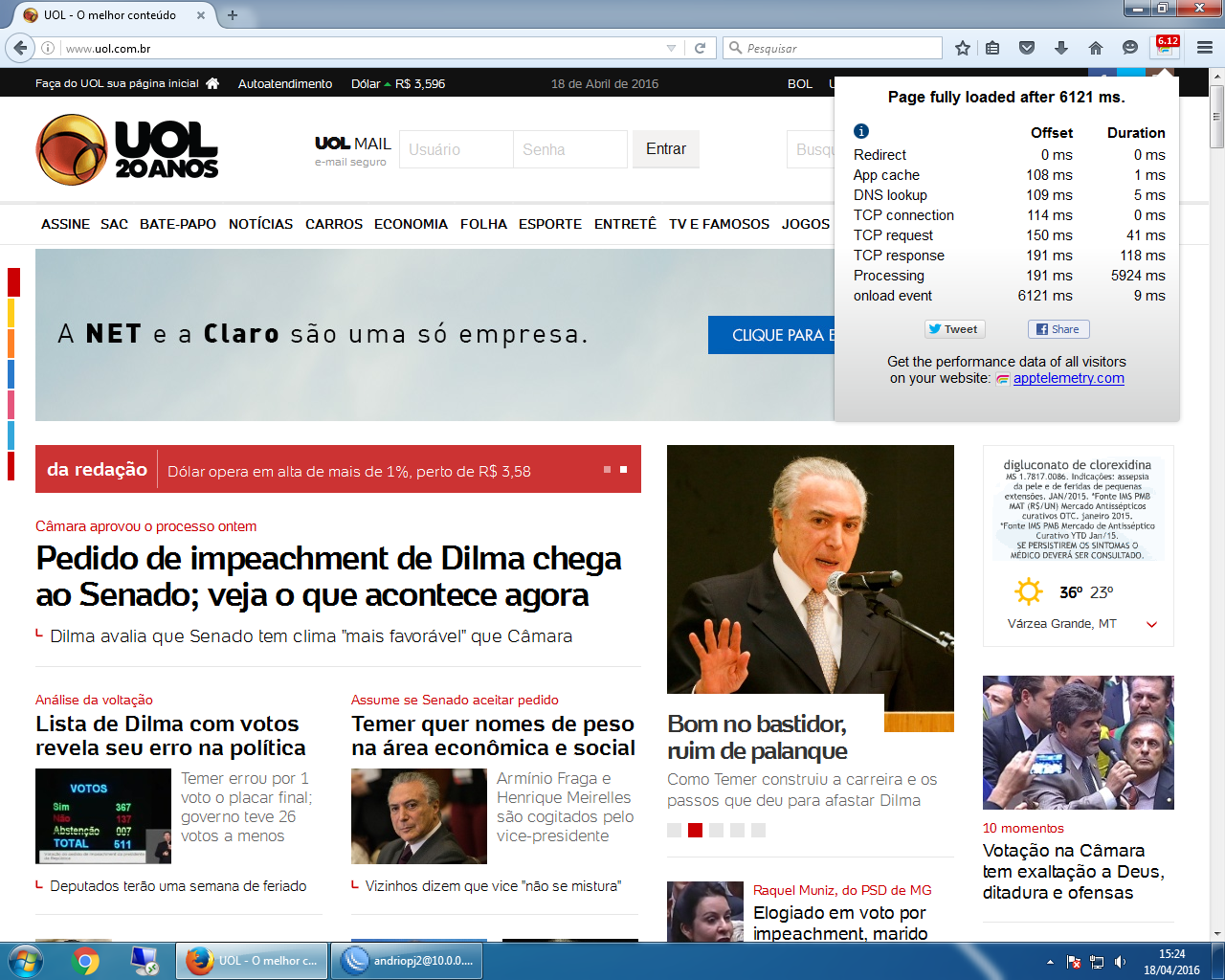The width and height of the screenshot is (1225, 980).
Task: Click the pink side navigation strip
Action: tap(11, 405)
